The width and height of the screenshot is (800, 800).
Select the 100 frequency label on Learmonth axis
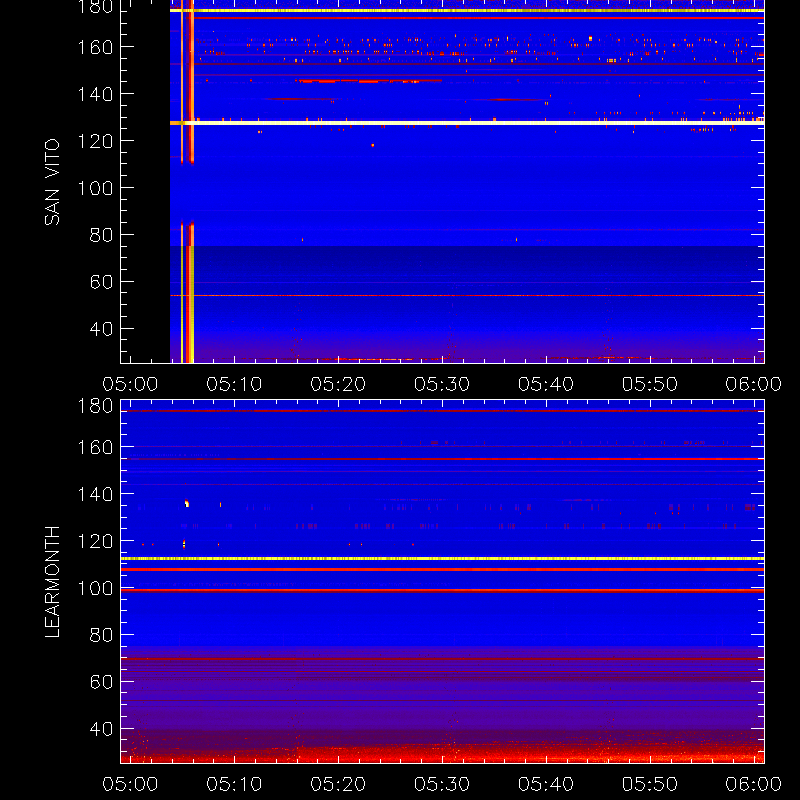pos(95,588)
